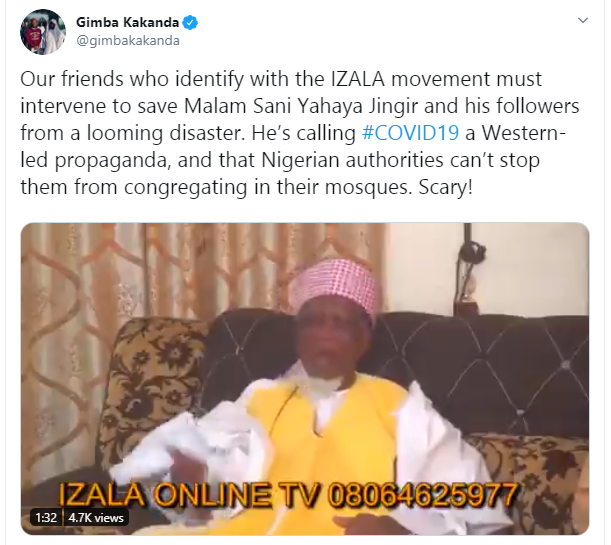Click the speaker's pink checkered cap
Viewport: 611px width, 545px height.
pos(335,283)
